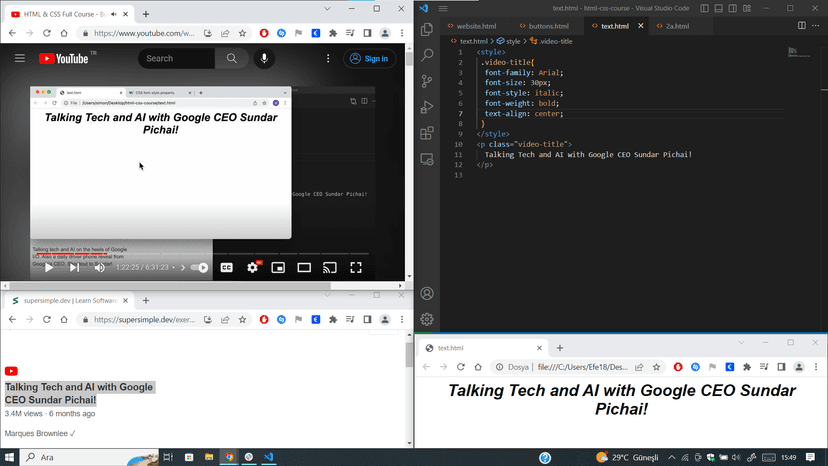828x466 pixels.
Task: Click the YouTube voice search microphone
Action: click(x=265, y=59)
